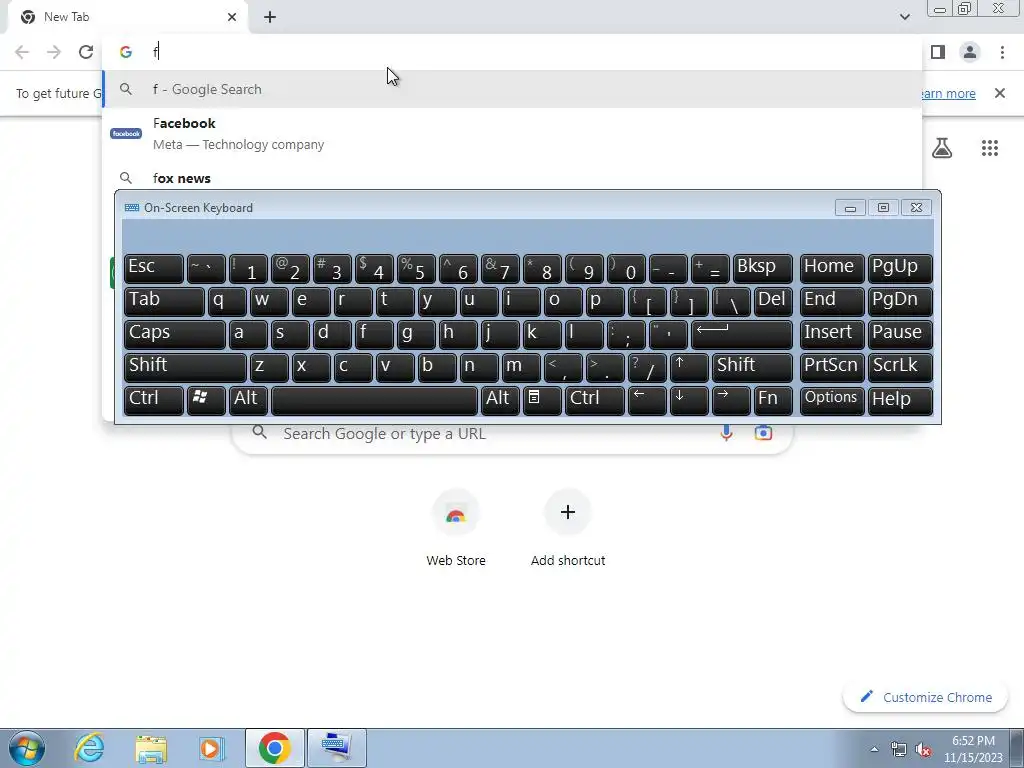
Task: Reload the page with the refresh icon
Action: [x=86, y=52]
